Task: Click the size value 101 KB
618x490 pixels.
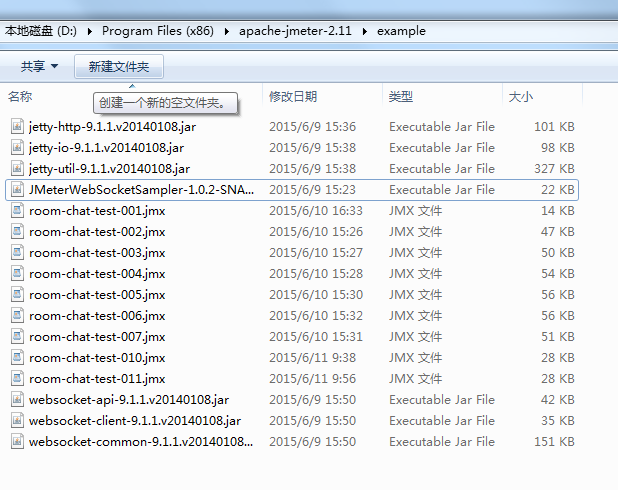Action: click(554, 127)
